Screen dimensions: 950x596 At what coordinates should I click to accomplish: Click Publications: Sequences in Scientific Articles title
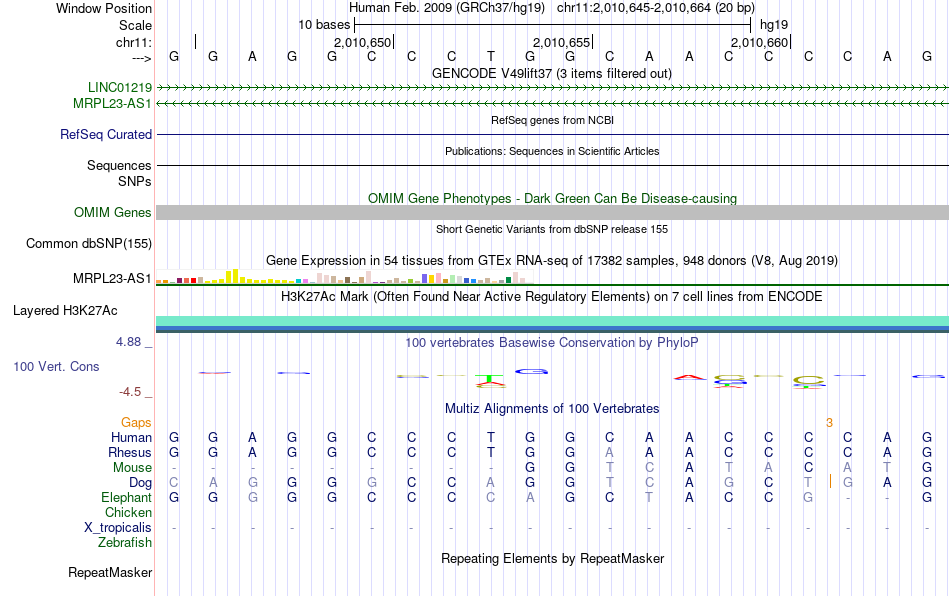552,151
